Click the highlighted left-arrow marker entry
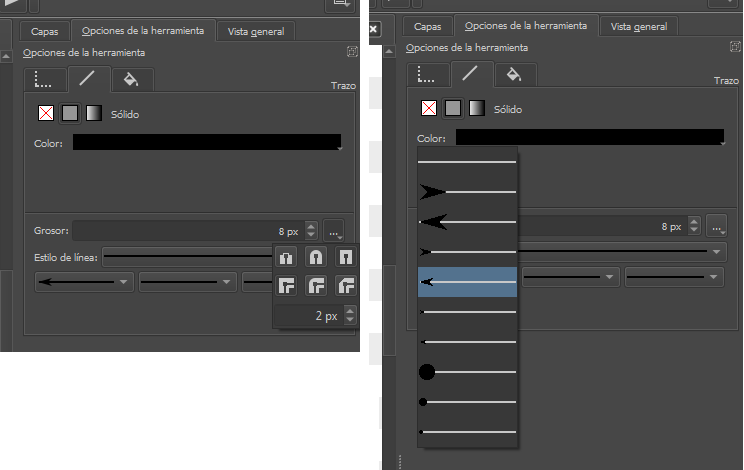This screenshot has height=470, width=744. click(467, 282)
